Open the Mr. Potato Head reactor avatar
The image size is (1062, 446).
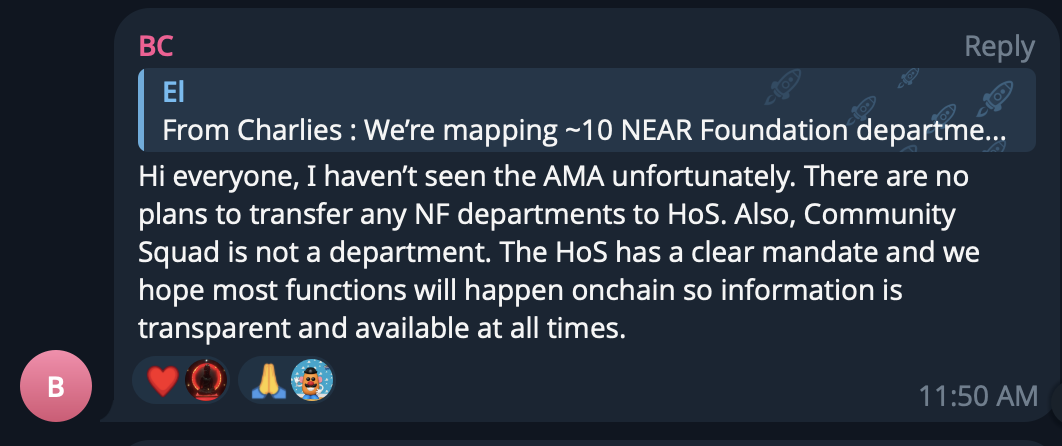pyautogui.click(x=312, y=380)
